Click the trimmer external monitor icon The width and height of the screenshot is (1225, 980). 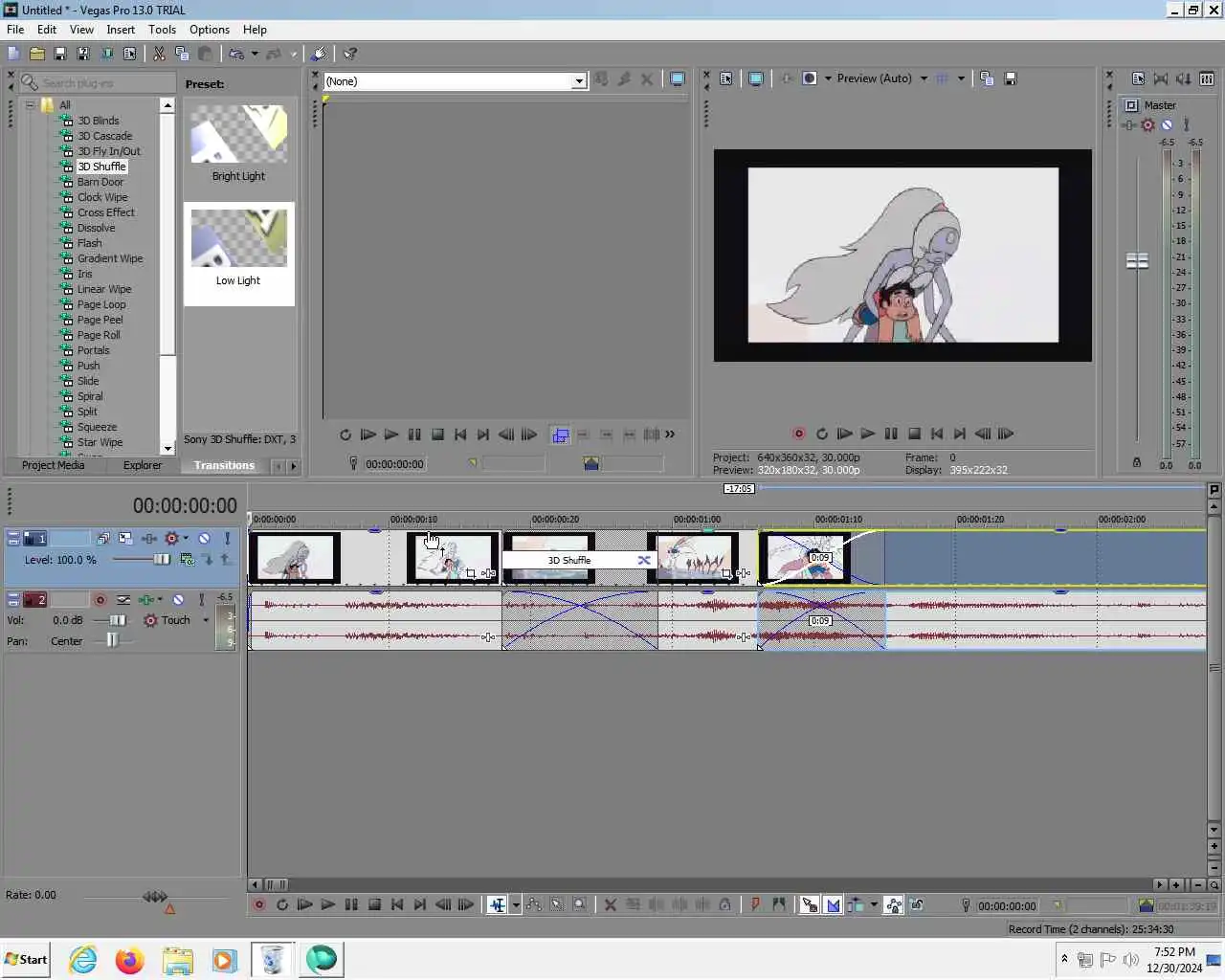pos(678,79)
